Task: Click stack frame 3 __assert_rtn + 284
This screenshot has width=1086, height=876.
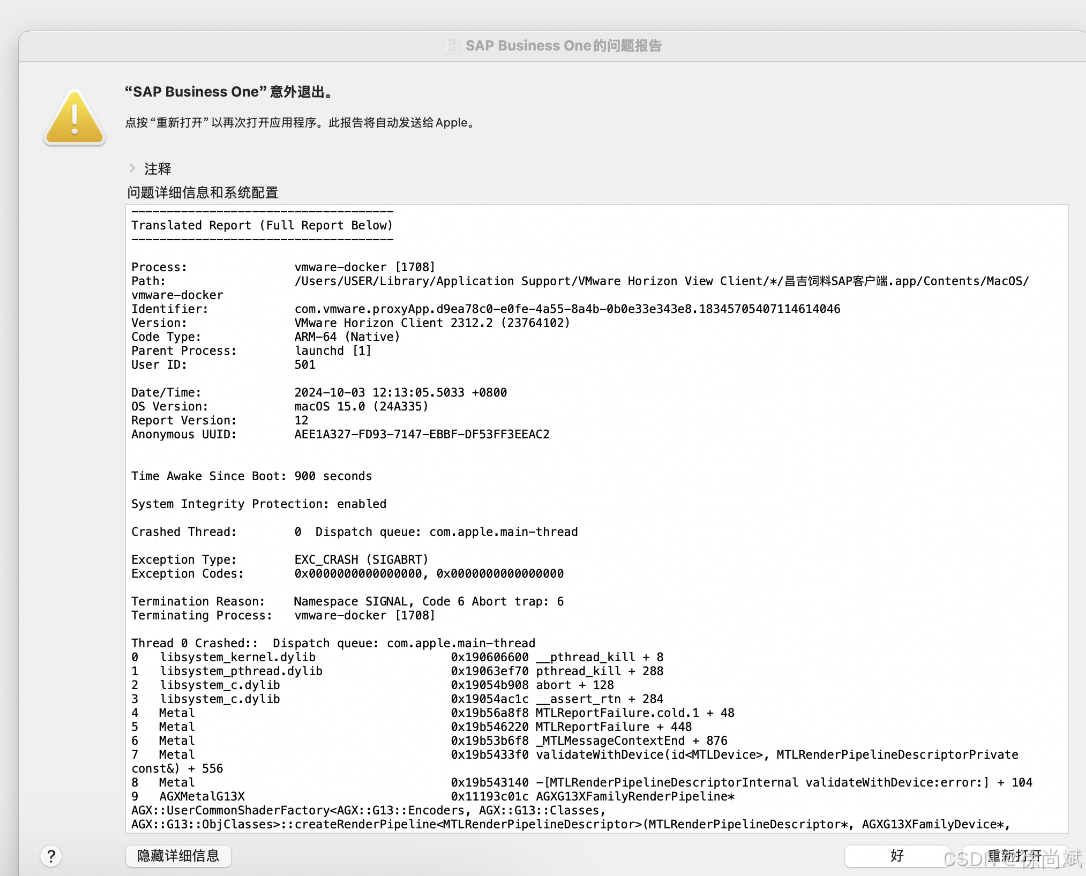Action: click(x=397, y=699)
